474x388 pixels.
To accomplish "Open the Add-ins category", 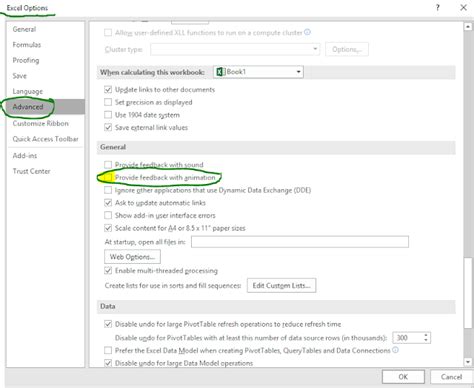I will (25, 156).
